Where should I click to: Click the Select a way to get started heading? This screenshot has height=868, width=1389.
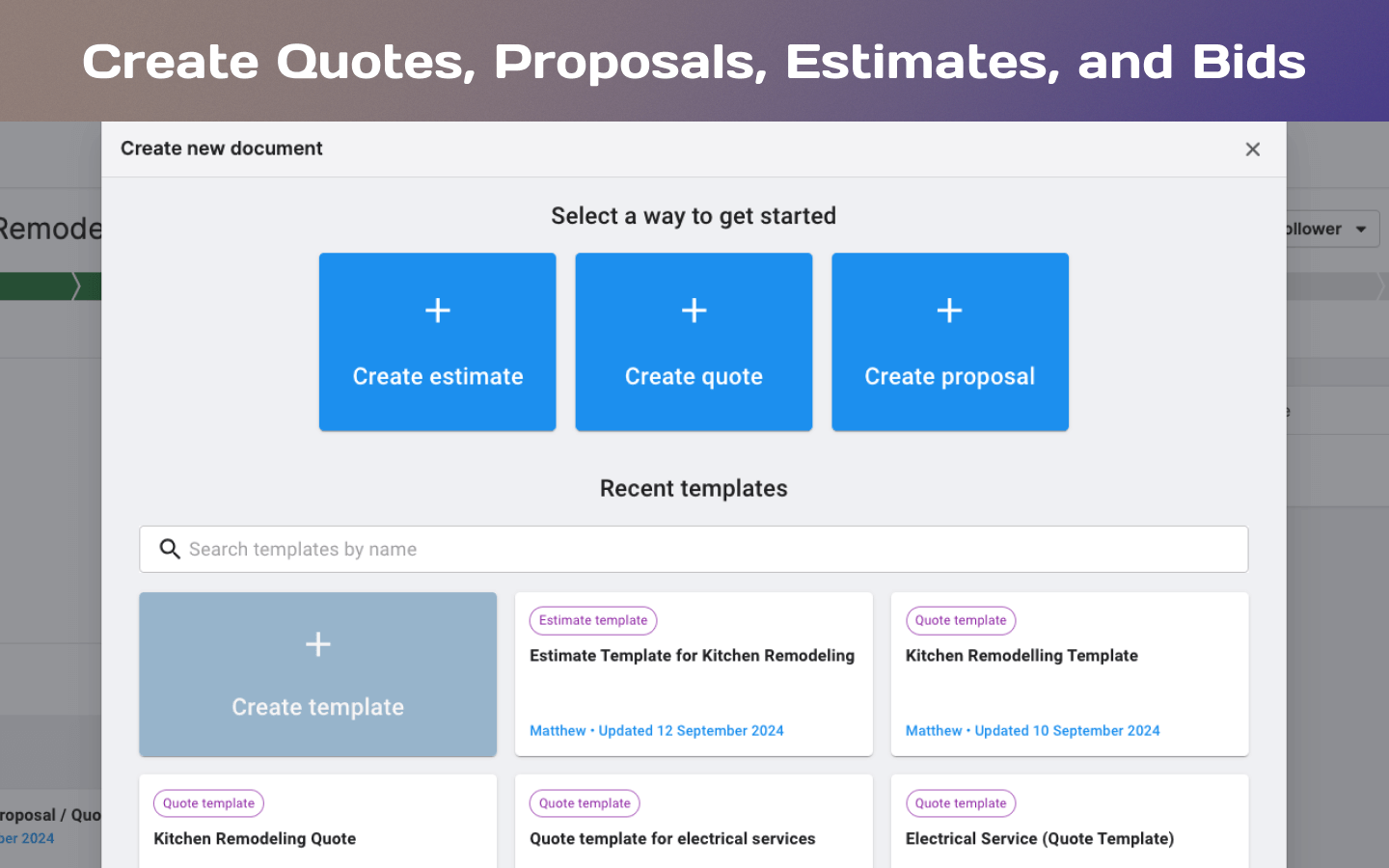tap(694, 216)
